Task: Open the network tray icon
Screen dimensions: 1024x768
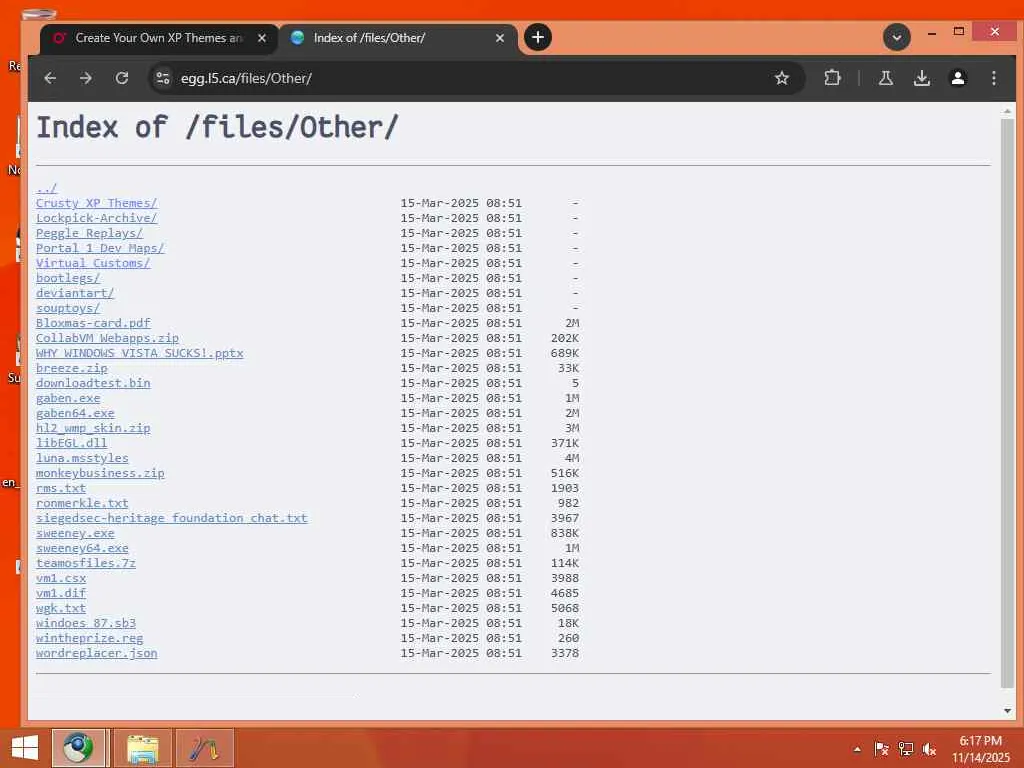Action: (905, 749)
